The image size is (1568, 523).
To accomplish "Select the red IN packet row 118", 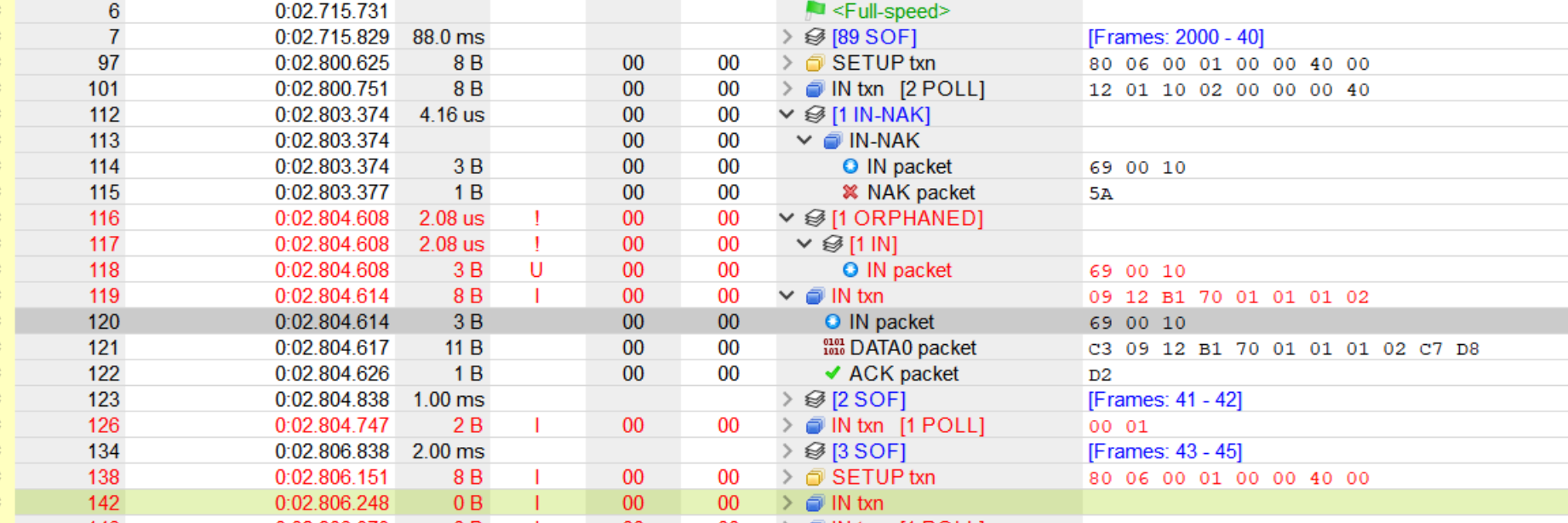I will tap(908, 271).
